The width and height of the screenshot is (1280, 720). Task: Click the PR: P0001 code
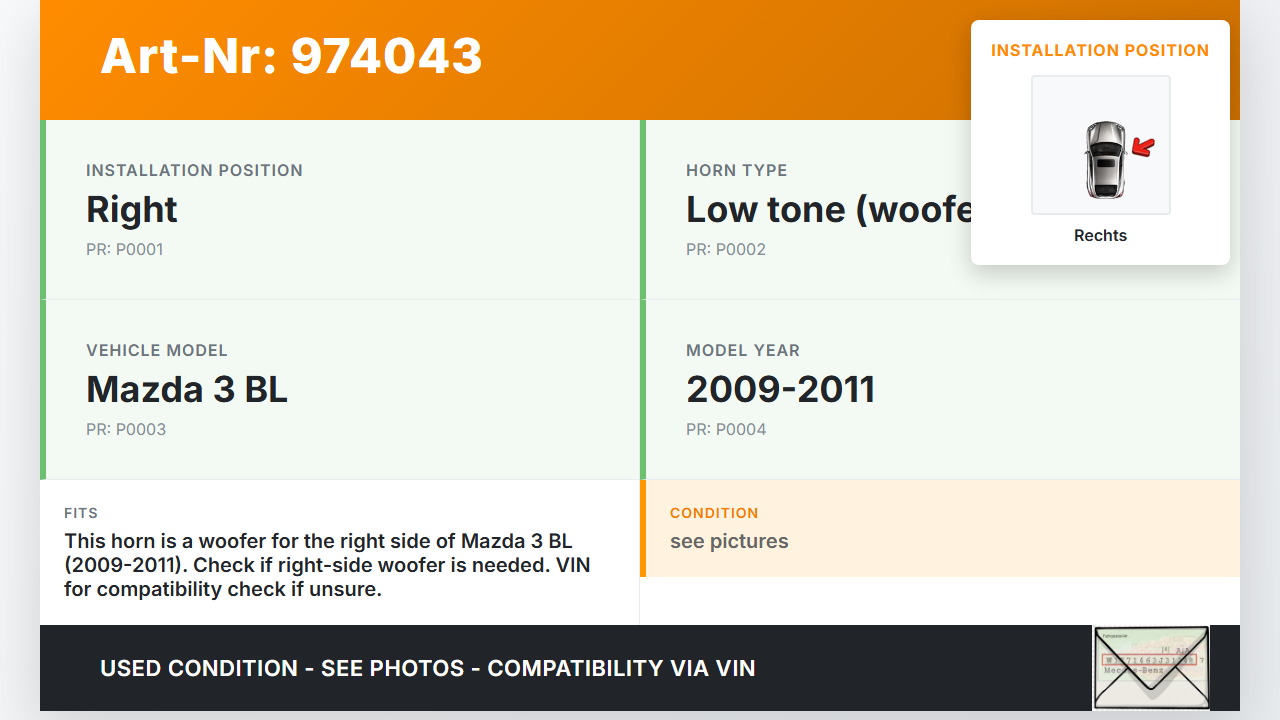[x=124, y=250]
